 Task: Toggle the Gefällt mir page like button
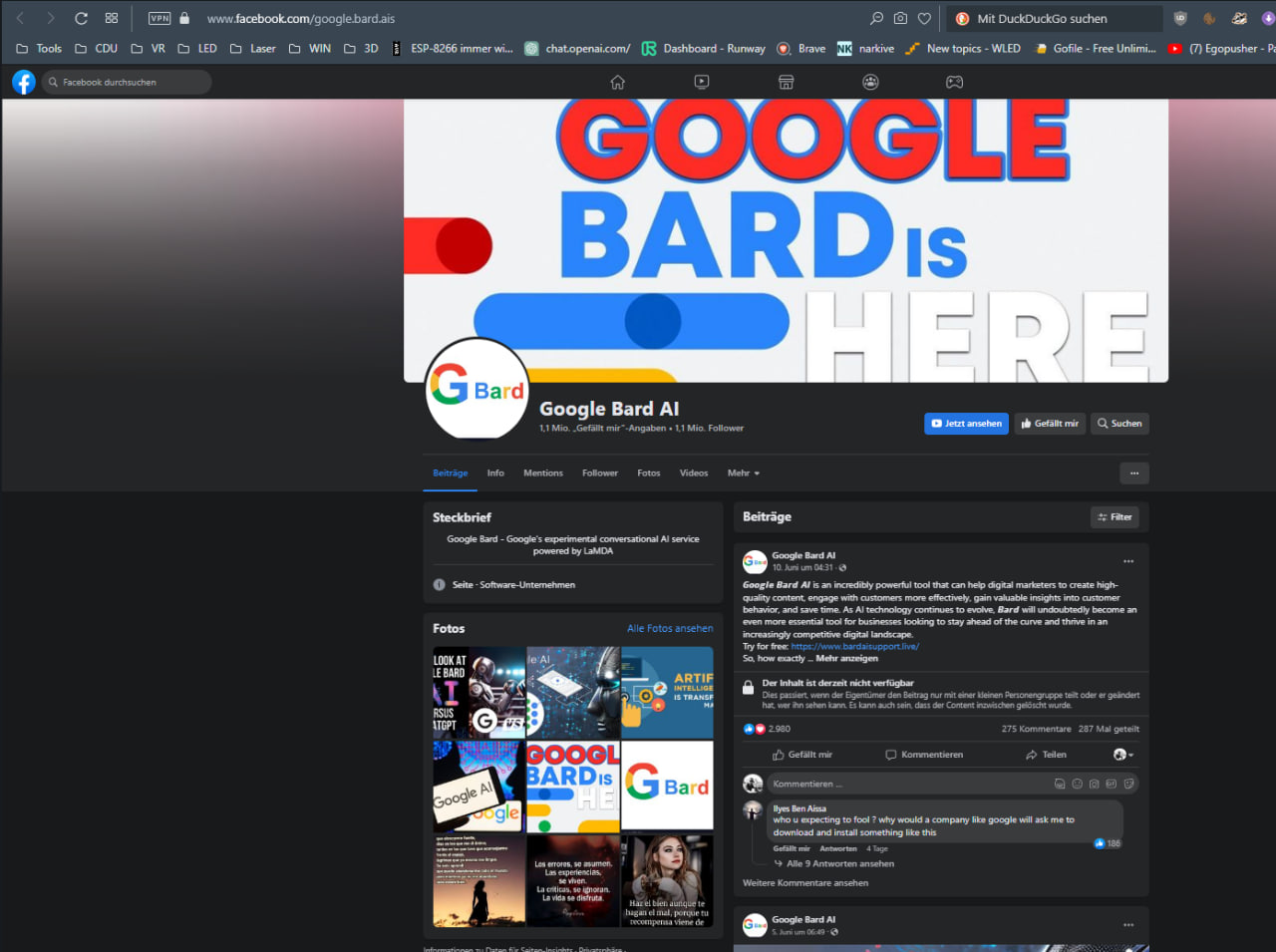point(1050,424)
